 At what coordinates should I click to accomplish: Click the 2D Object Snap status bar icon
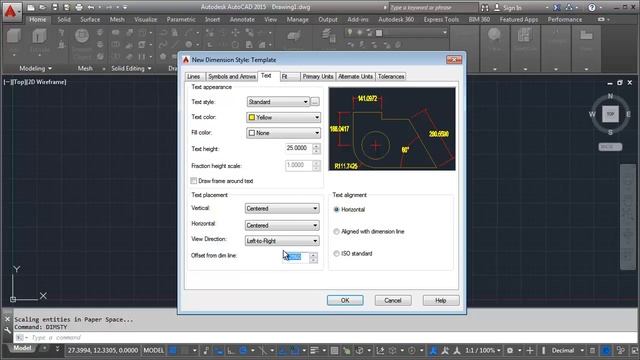(295, 350)
